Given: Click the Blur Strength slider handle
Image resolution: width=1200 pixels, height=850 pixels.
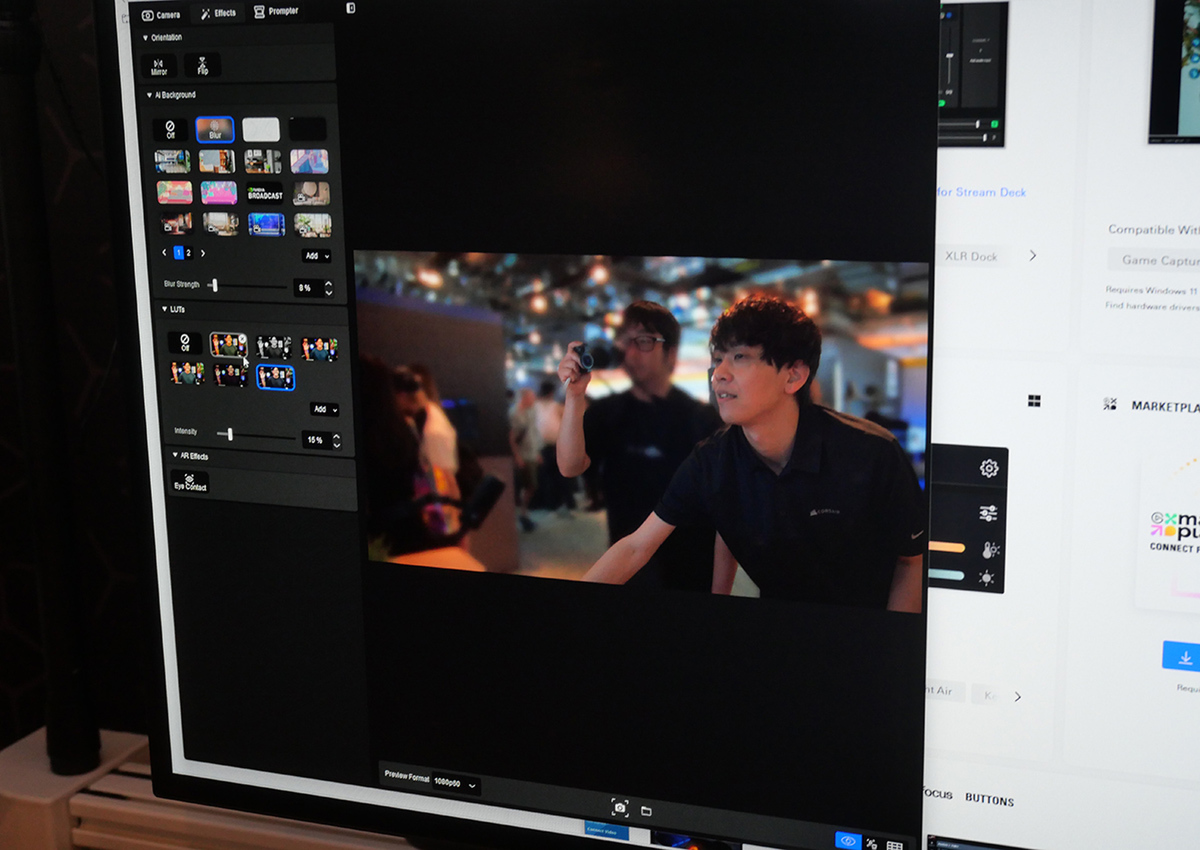Looking at the screenshot, I should (x=213, y=286).
